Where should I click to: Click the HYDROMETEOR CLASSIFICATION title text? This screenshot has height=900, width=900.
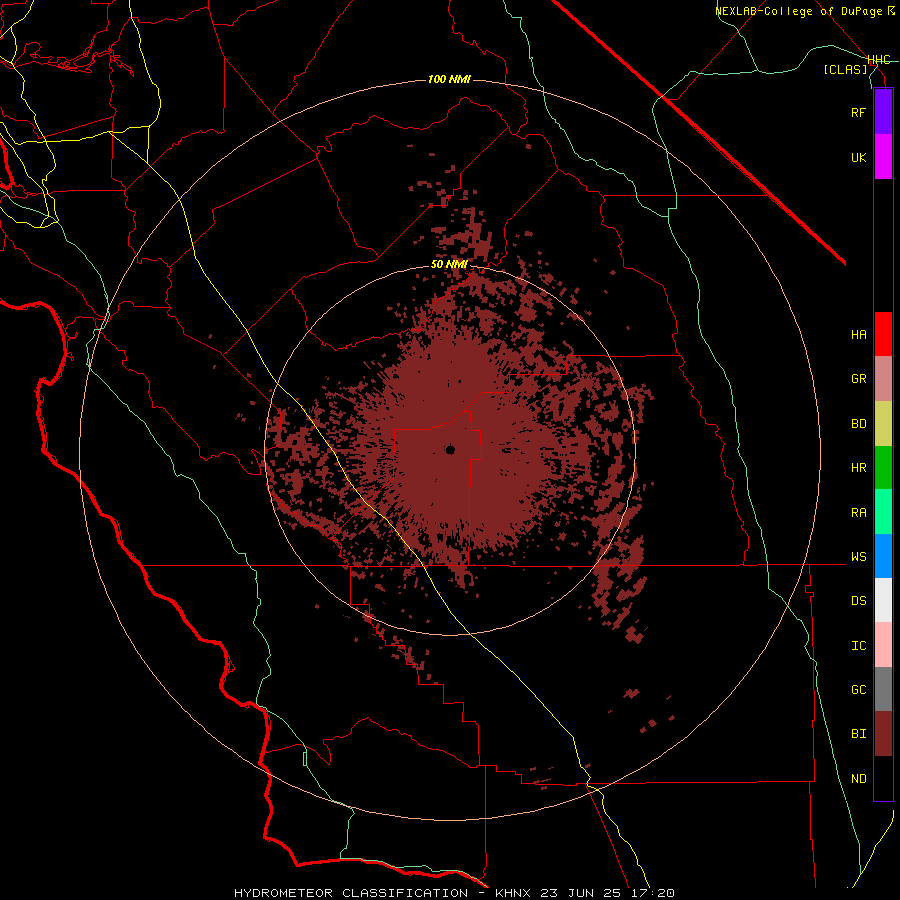point(351,893)
